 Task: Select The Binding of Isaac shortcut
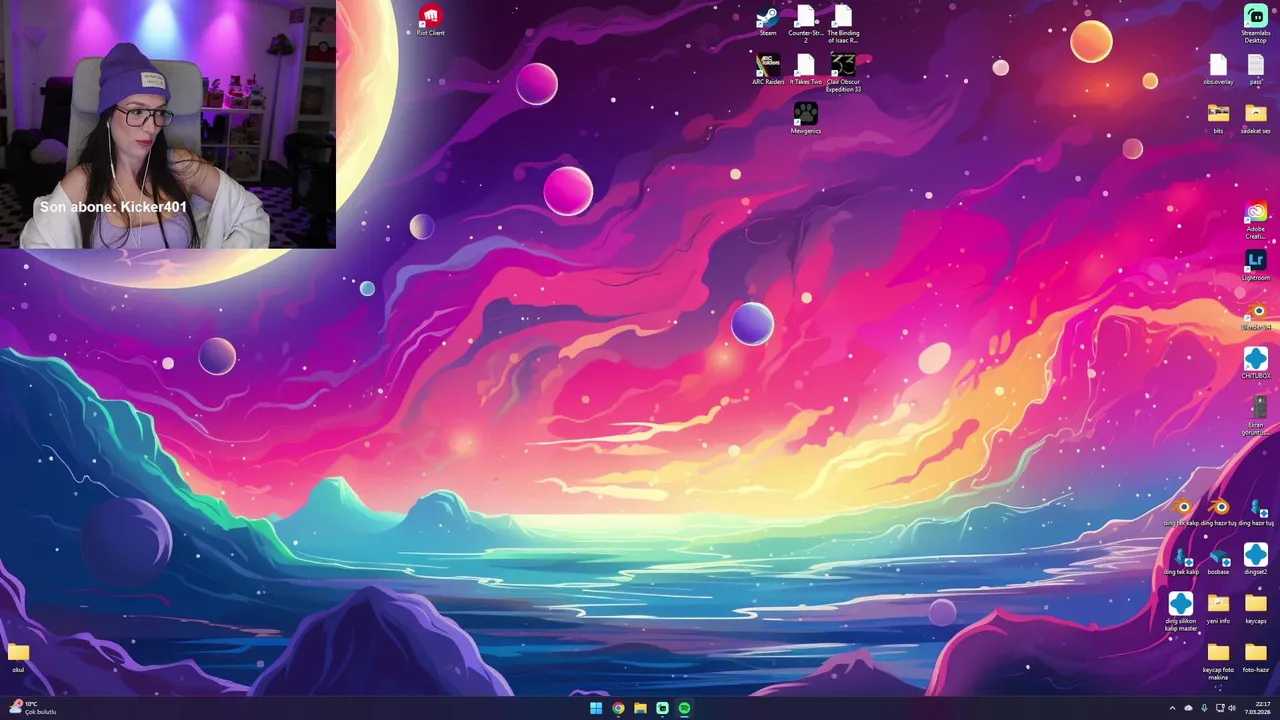coord(843,23)
